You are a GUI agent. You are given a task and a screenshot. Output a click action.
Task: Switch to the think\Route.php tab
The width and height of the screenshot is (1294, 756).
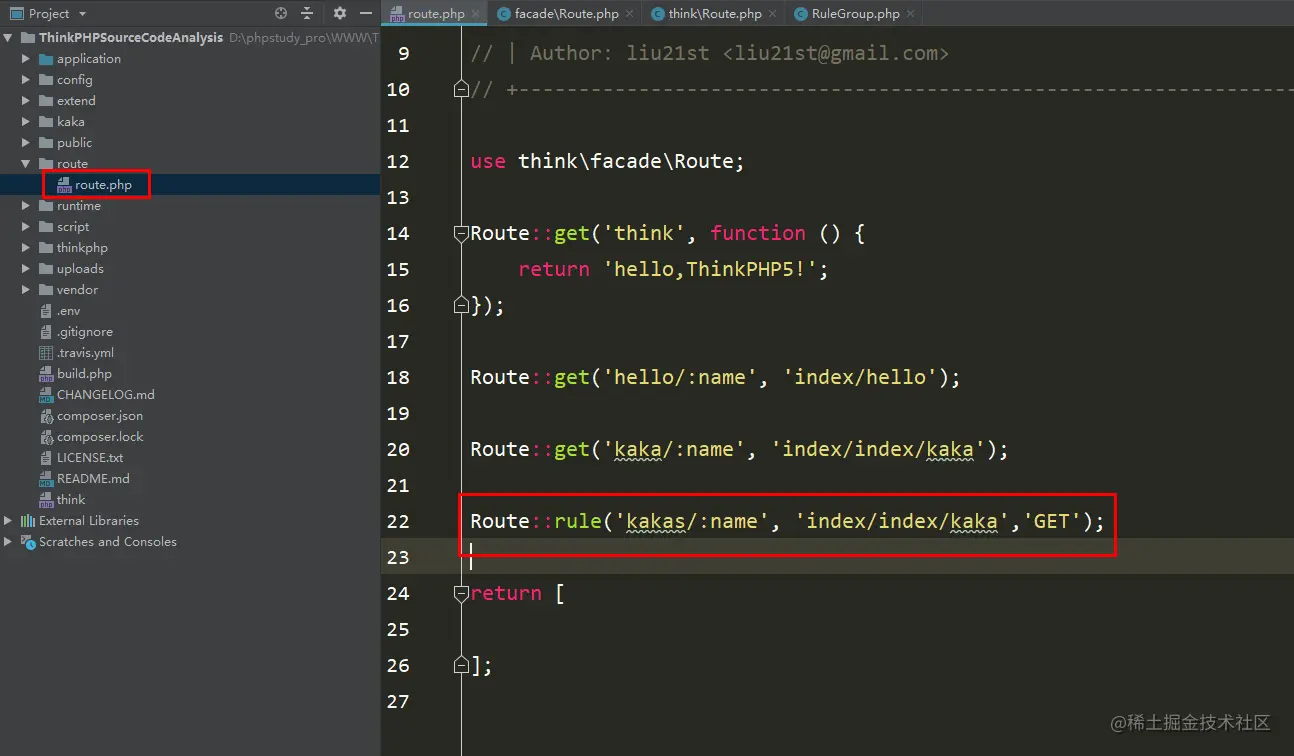pyautogui.click(x=715, y=14)
